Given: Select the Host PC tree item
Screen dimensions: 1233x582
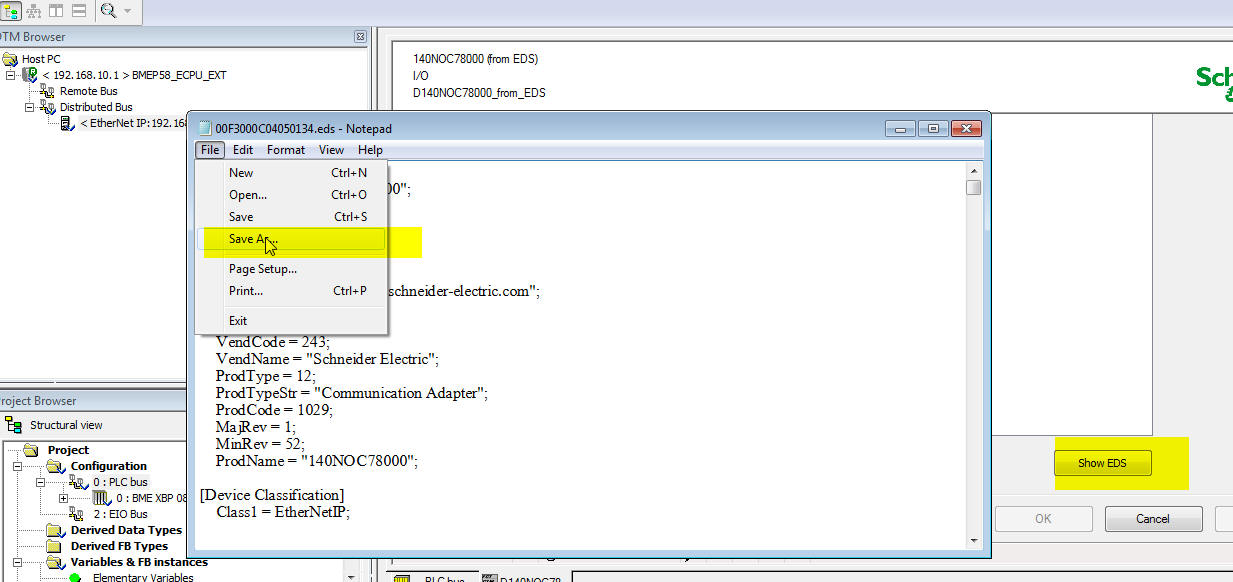Looking at the screenshot, I should [41, 59].
